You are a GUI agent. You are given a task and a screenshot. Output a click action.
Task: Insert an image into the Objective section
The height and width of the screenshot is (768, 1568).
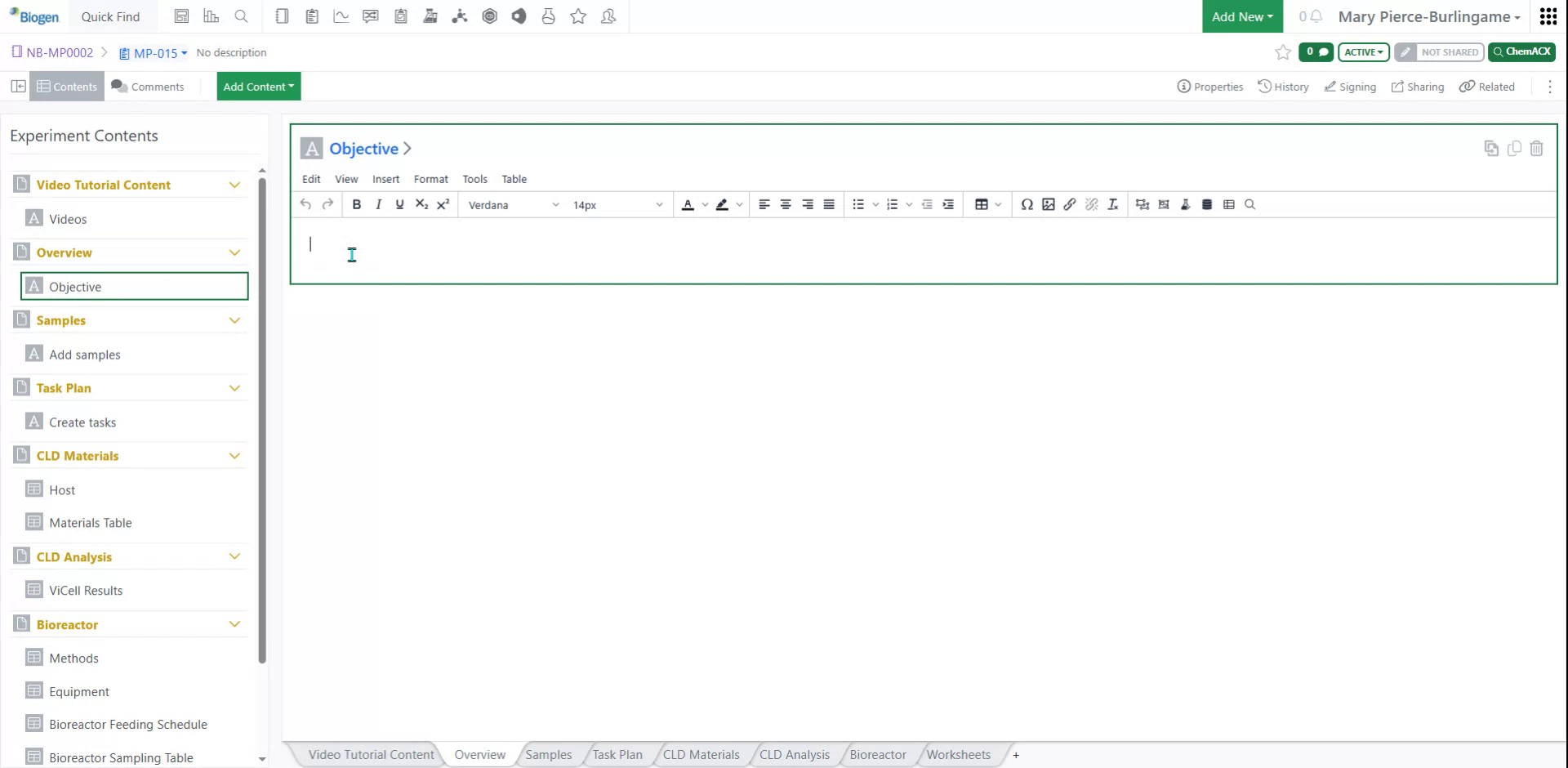point(1049,204)
